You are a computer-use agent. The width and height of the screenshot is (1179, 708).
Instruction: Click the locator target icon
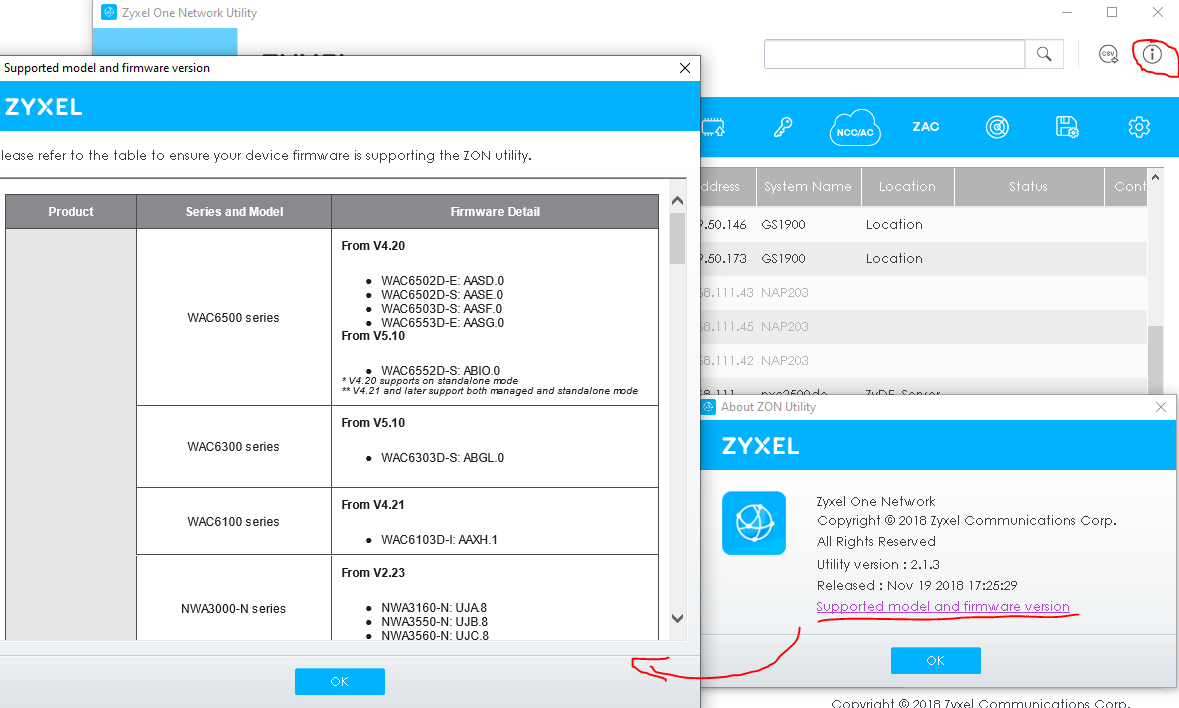[997, 127]
